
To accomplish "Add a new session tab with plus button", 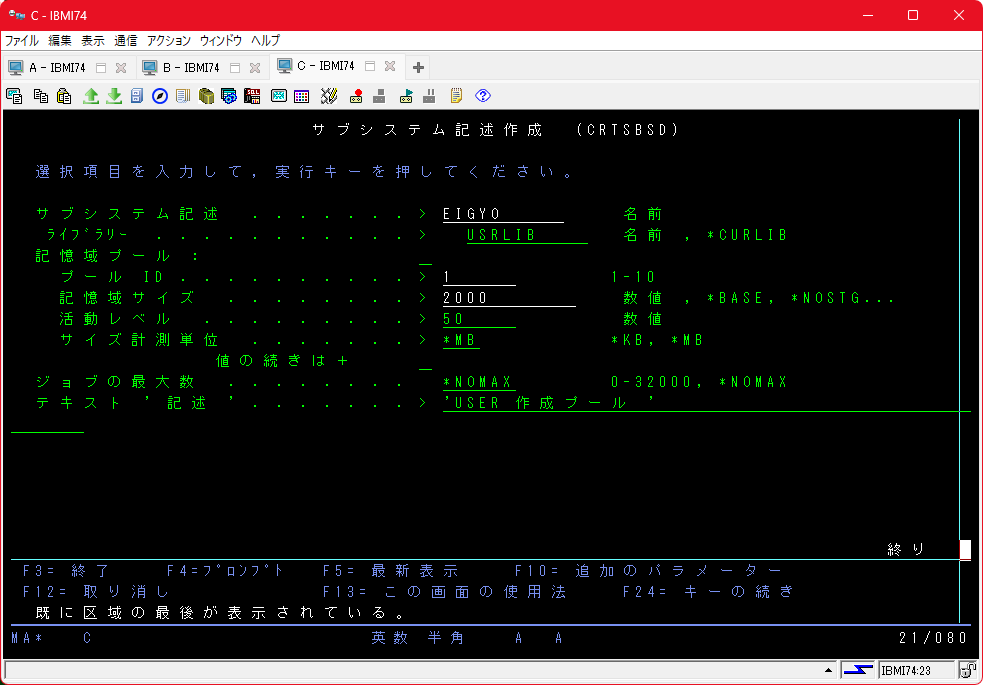I will (x=418, y=68).
